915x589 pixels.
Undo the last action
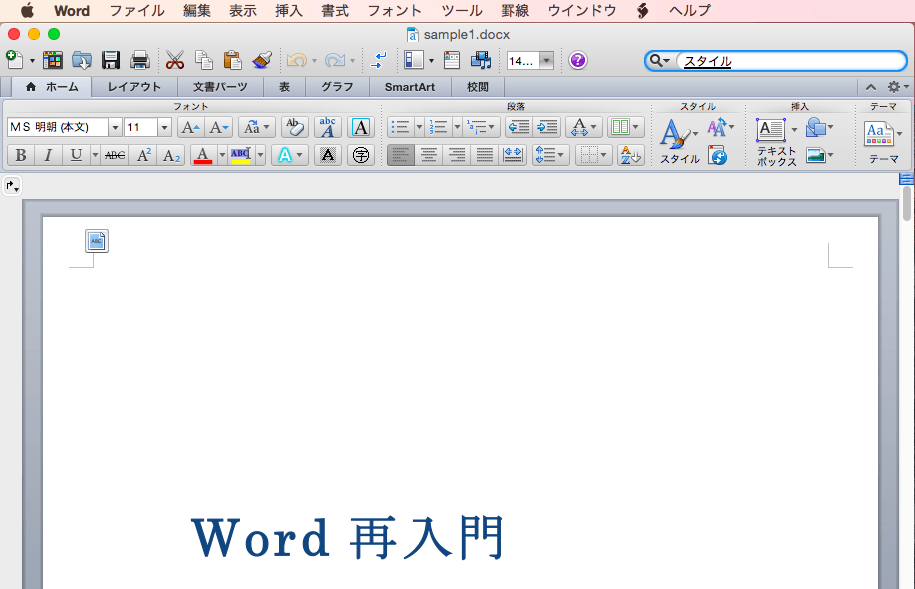coord(297,60)
